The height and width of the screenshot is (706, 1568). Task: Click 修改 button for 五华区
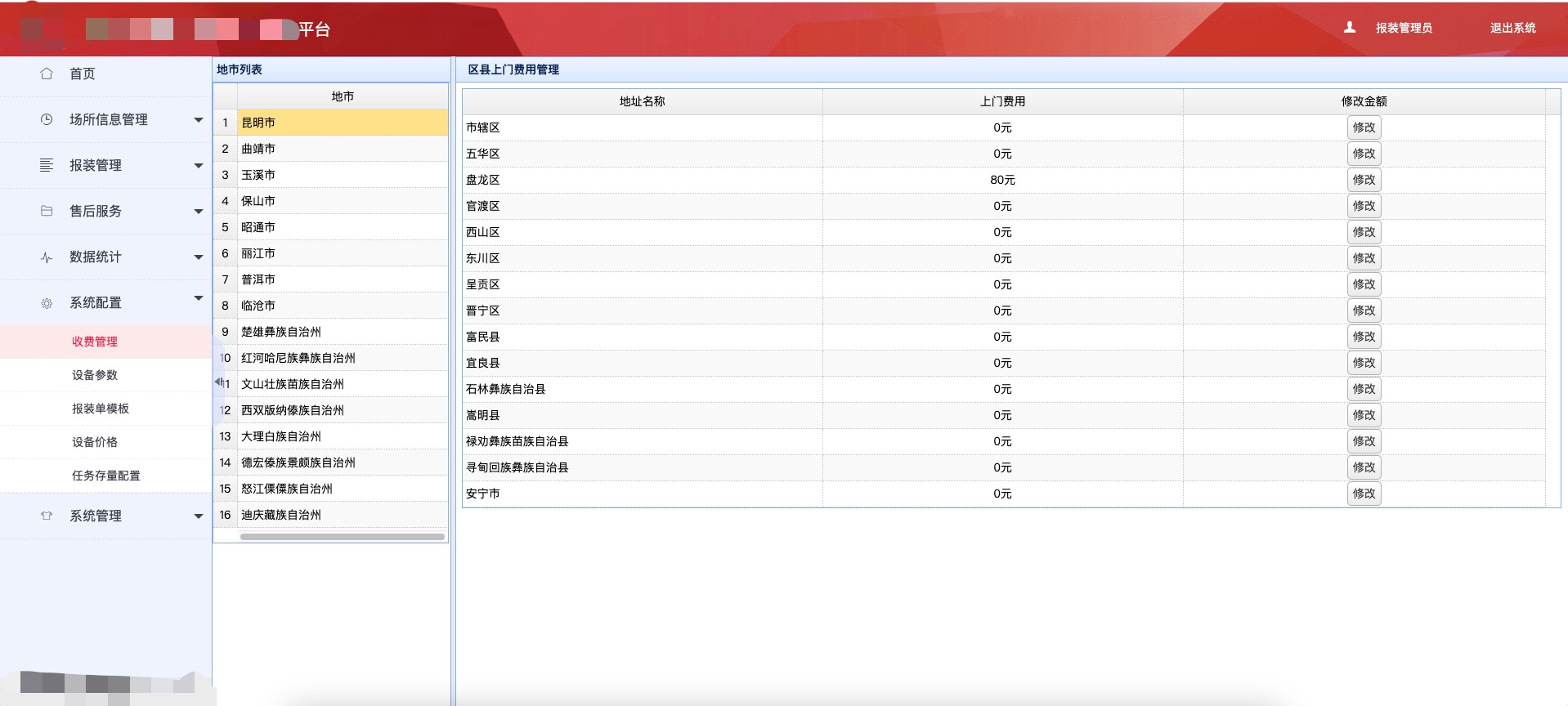click(1364, 154)
